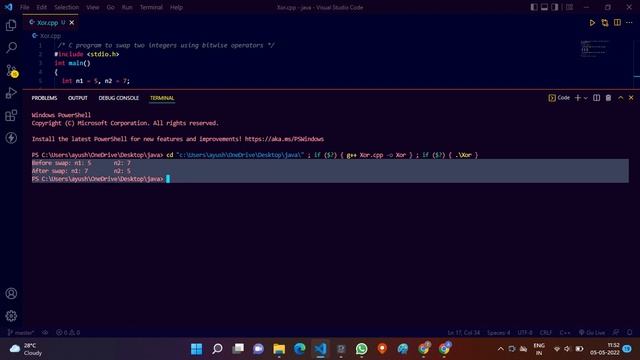
Task: Open the Terminal menu
Action: pyautogui.click(x=151, y=7)
